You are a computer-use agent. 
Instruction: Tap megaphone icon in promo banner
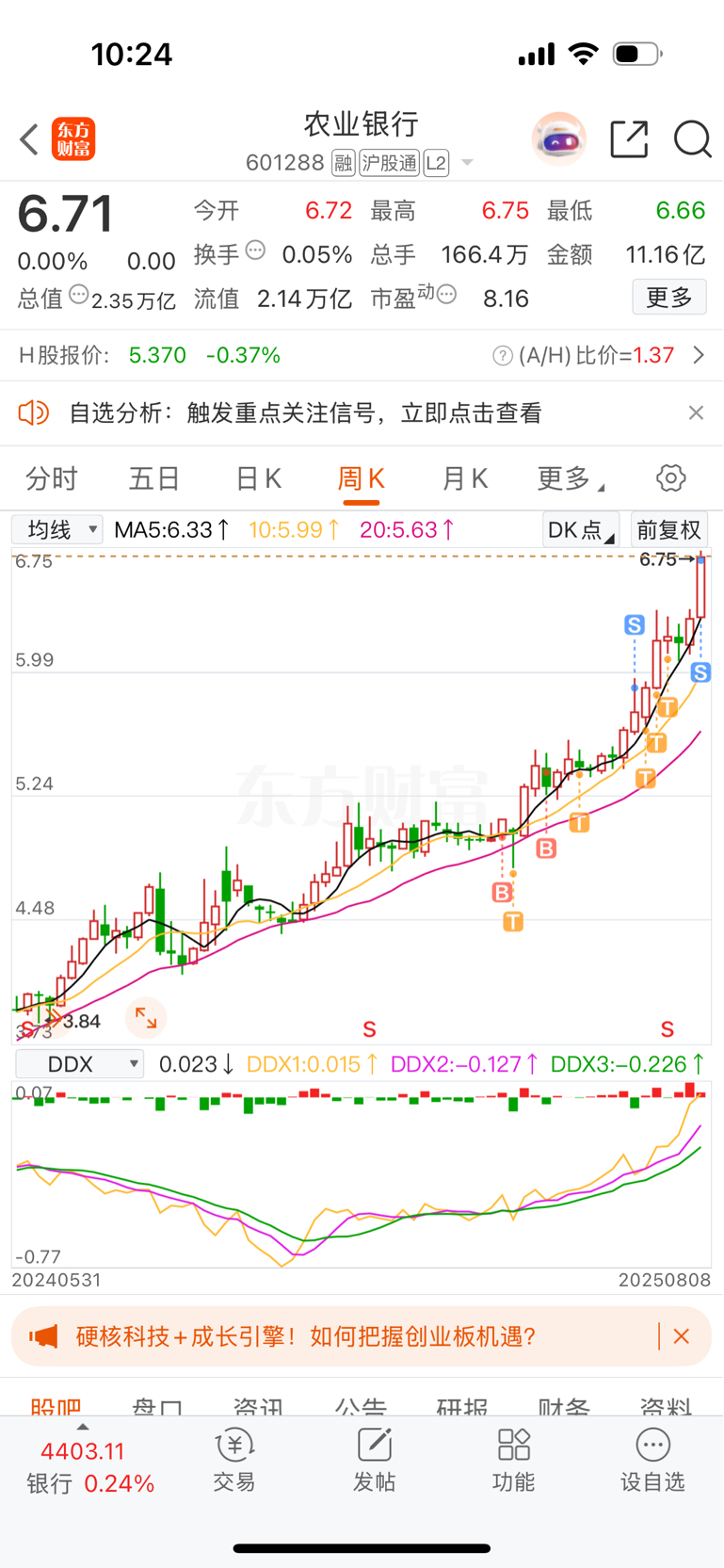coord(43,1336)
